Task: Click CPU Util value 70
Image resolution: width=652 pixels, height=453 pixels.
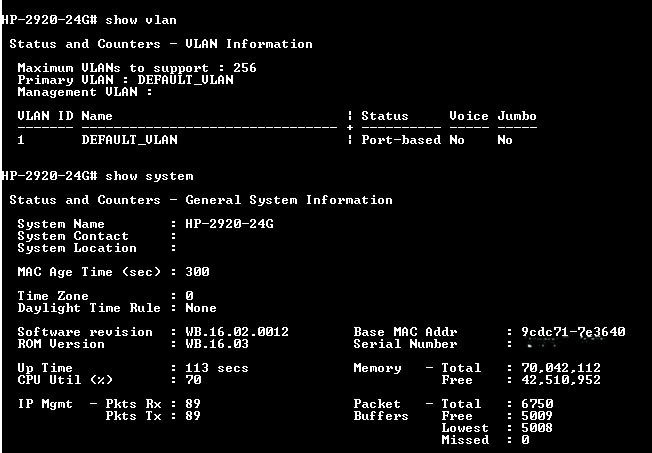Action: [193, 380]
